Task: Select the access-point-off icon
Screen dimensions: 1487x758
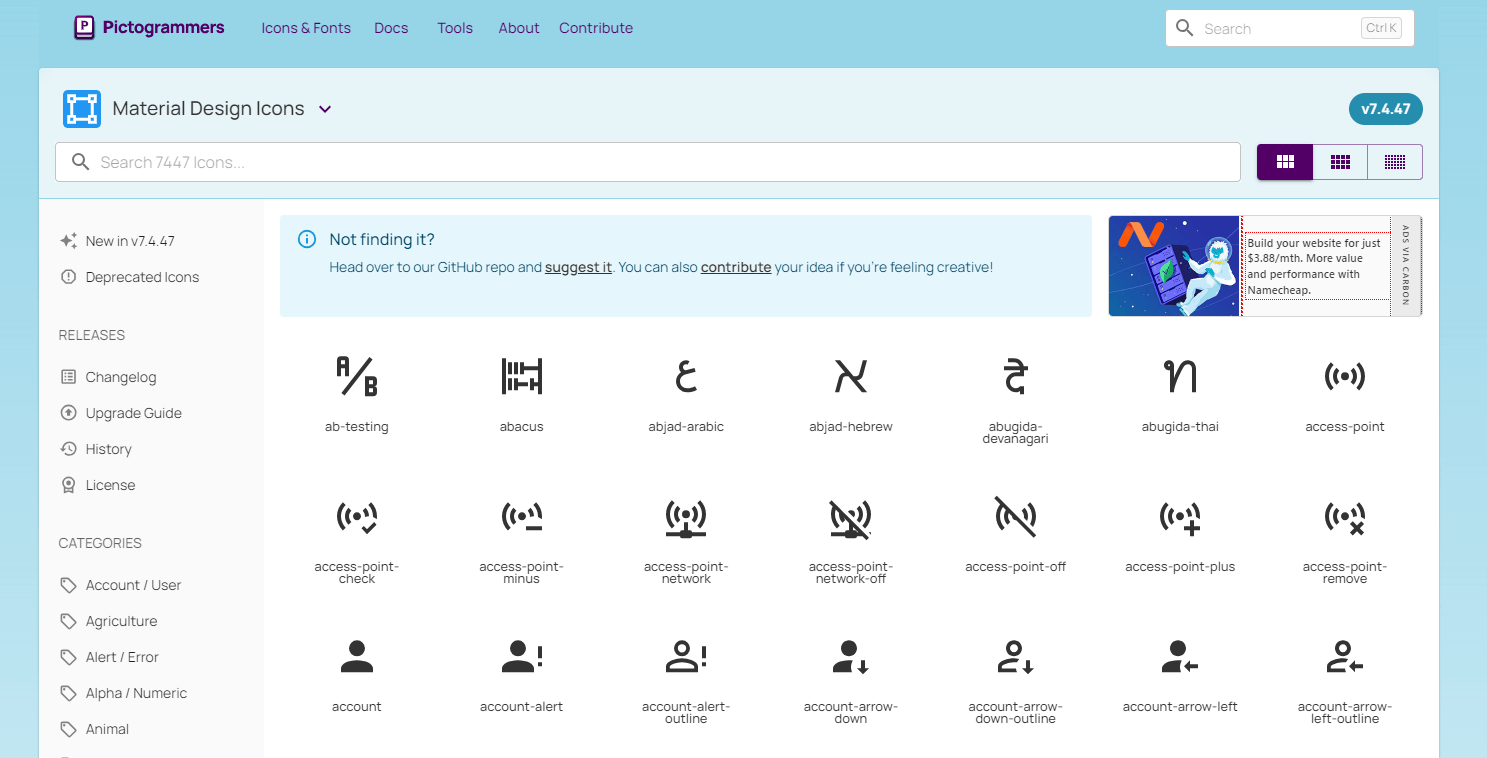Action: point(1016,516)
